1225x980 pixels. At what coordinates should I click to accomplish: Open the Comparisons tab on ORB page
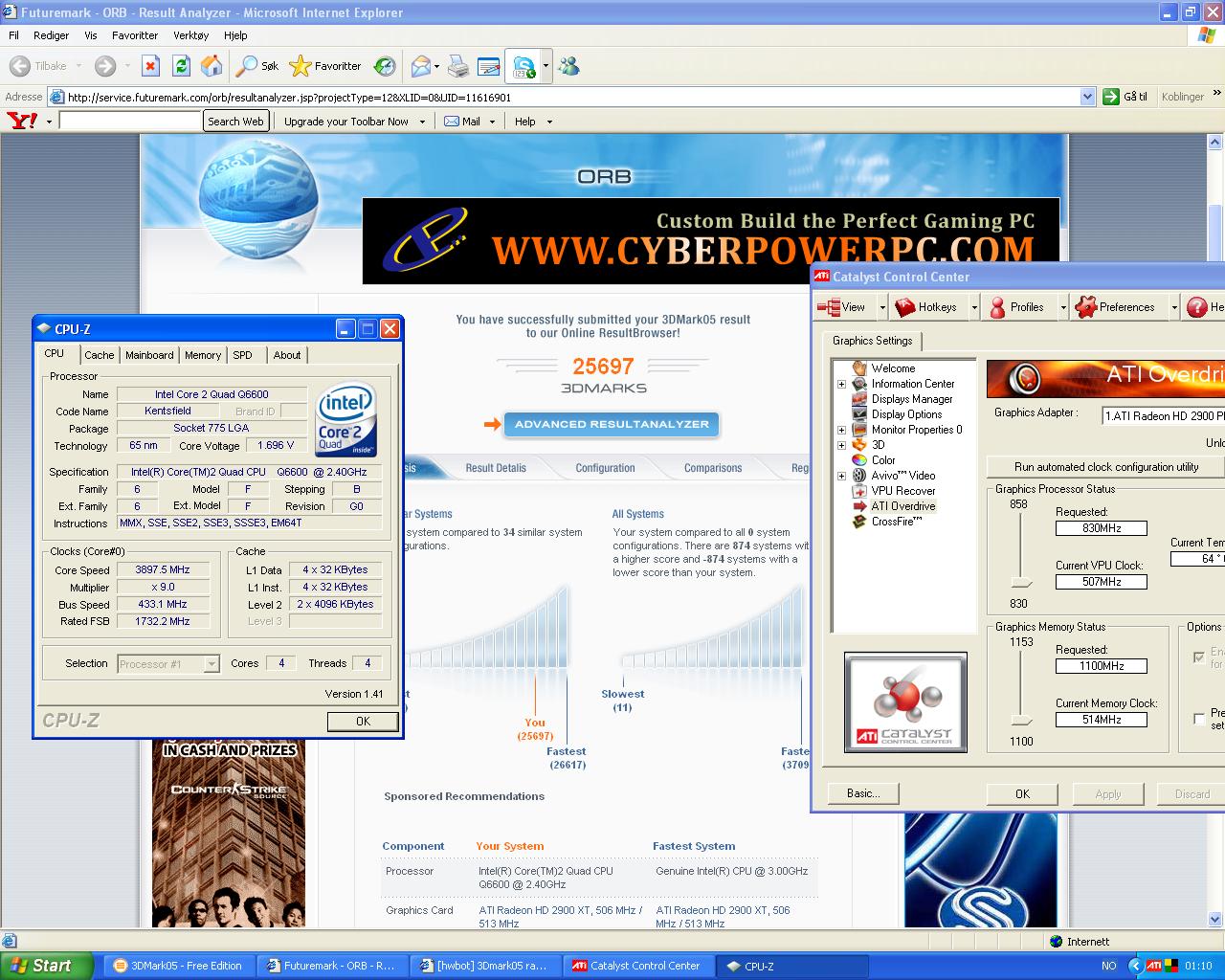pyautogui.click(x=713, y=468)
